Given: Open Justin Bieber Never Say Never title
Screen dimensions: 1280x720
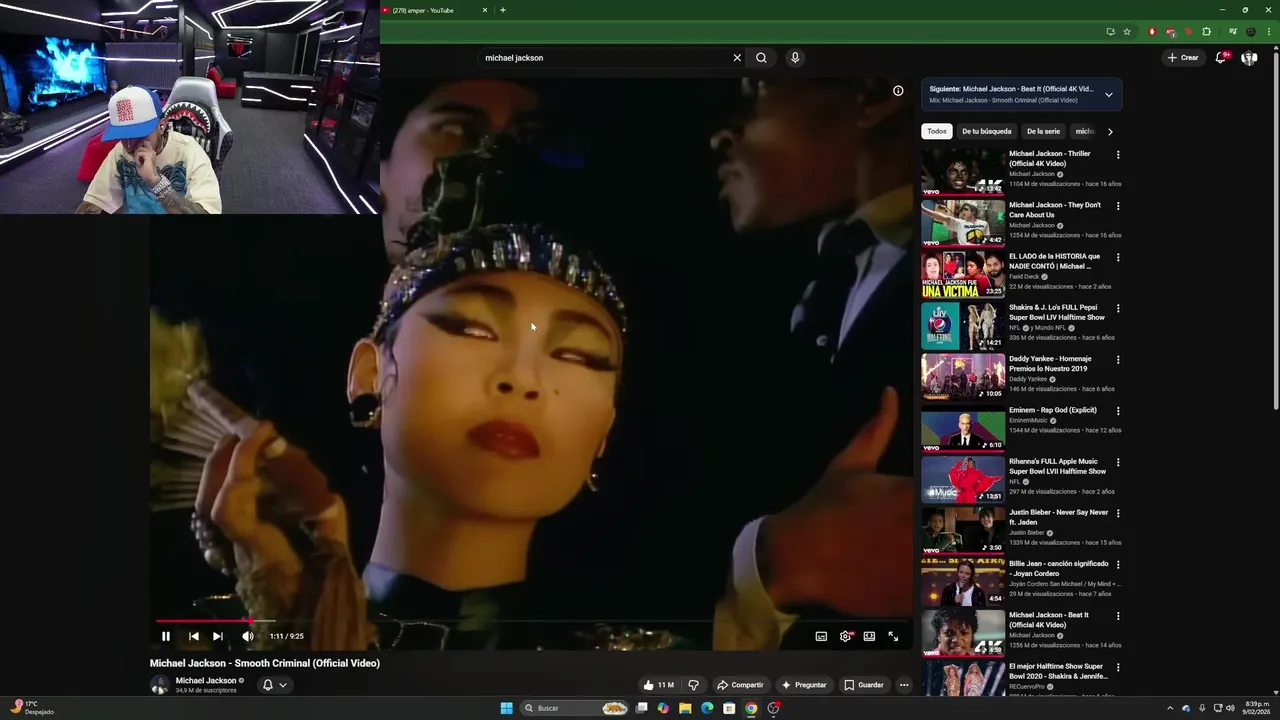Looking at the screenshot, I should (x=1059, y=517).
